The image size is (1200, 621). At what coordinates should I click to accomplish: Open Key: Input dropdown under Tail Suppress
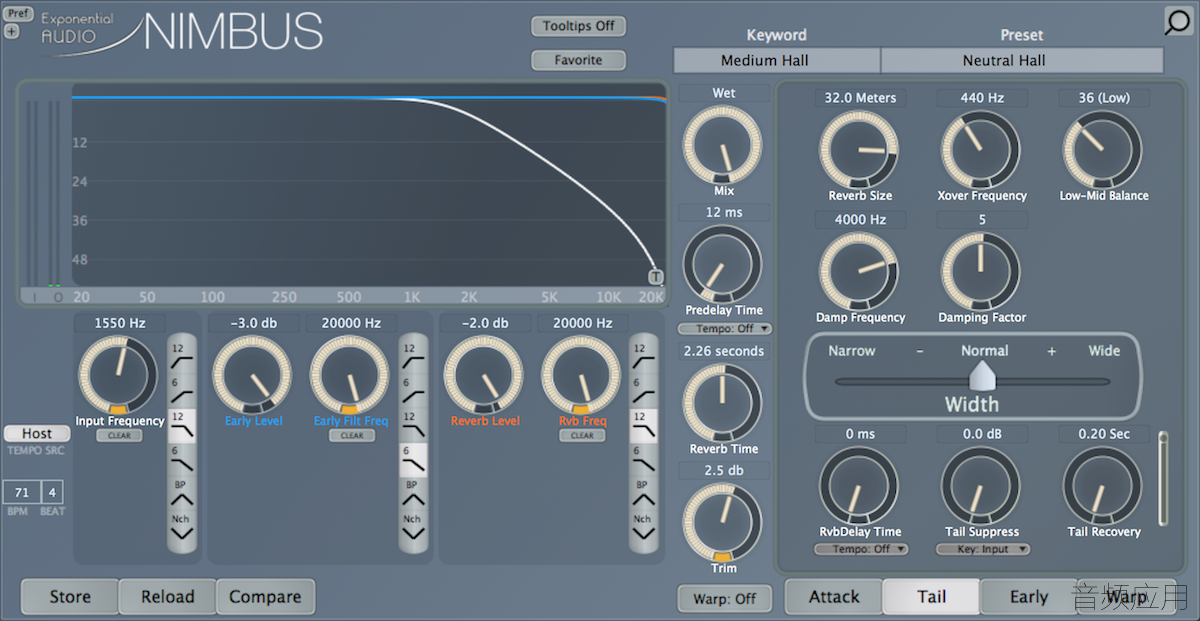tap(983, 549)
